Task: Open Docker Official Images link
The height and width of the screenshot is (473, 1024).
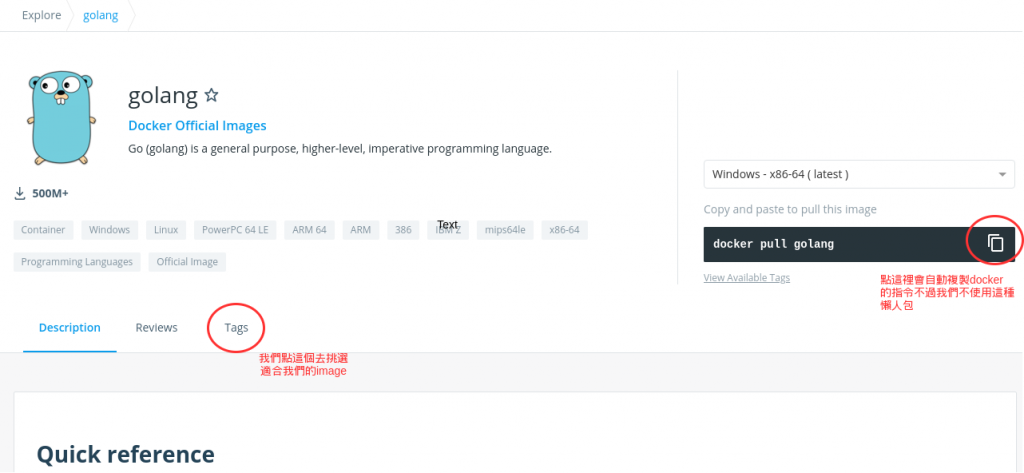Action: point(197,125)
